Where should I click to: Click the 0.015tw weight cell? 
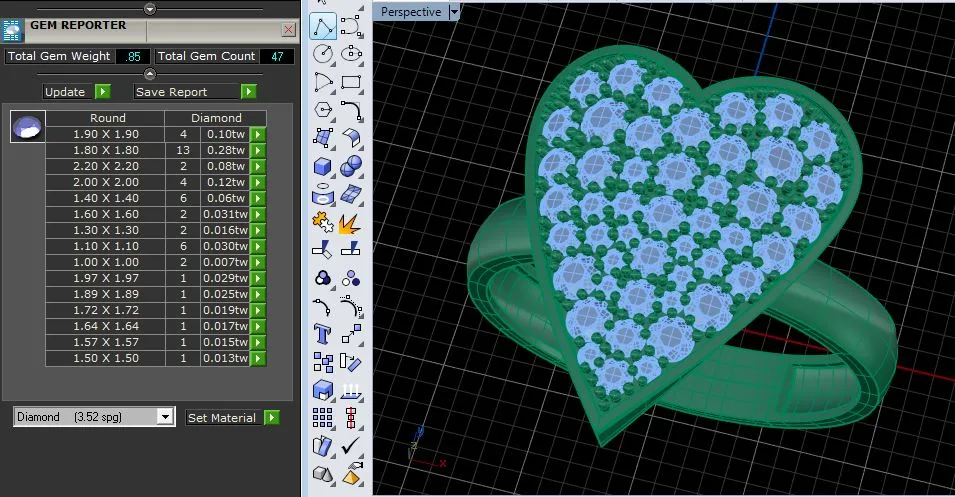point(225,342)
